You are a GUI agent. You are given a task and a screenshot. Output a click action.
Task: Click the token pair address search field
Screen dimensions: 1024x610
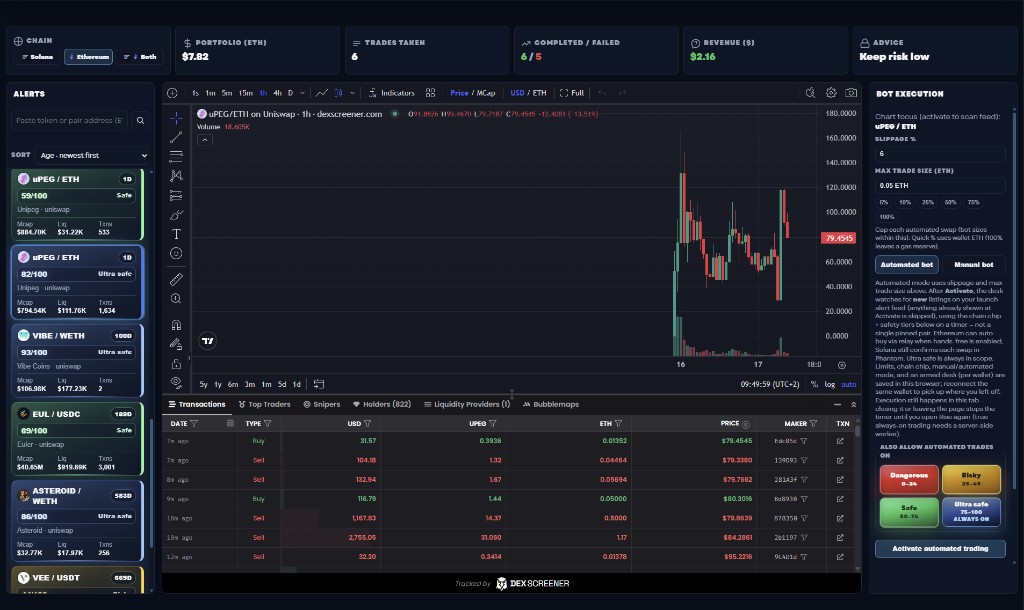point(72,118)
